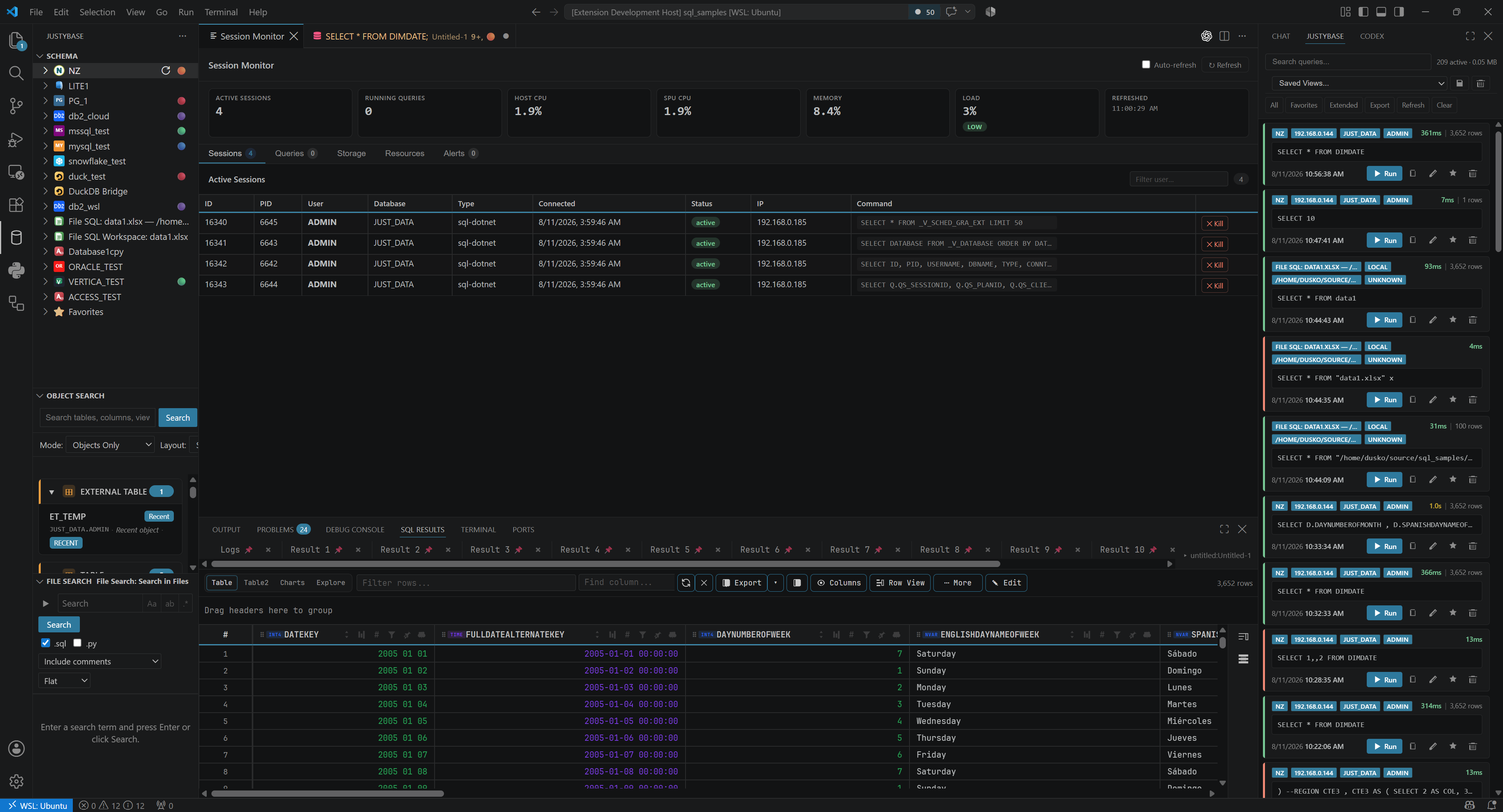
Task: Delete the 10:44:35 AM history entry
Action: tap(1473, 400)
